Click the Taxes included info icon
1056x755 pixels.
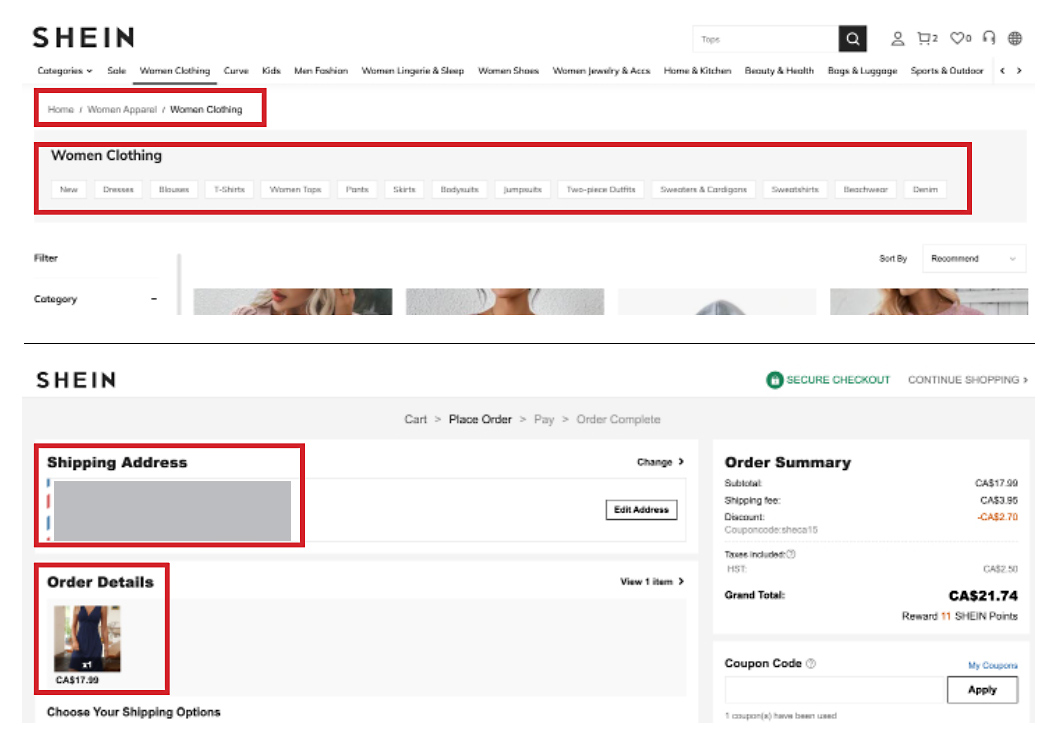[791, 554]
